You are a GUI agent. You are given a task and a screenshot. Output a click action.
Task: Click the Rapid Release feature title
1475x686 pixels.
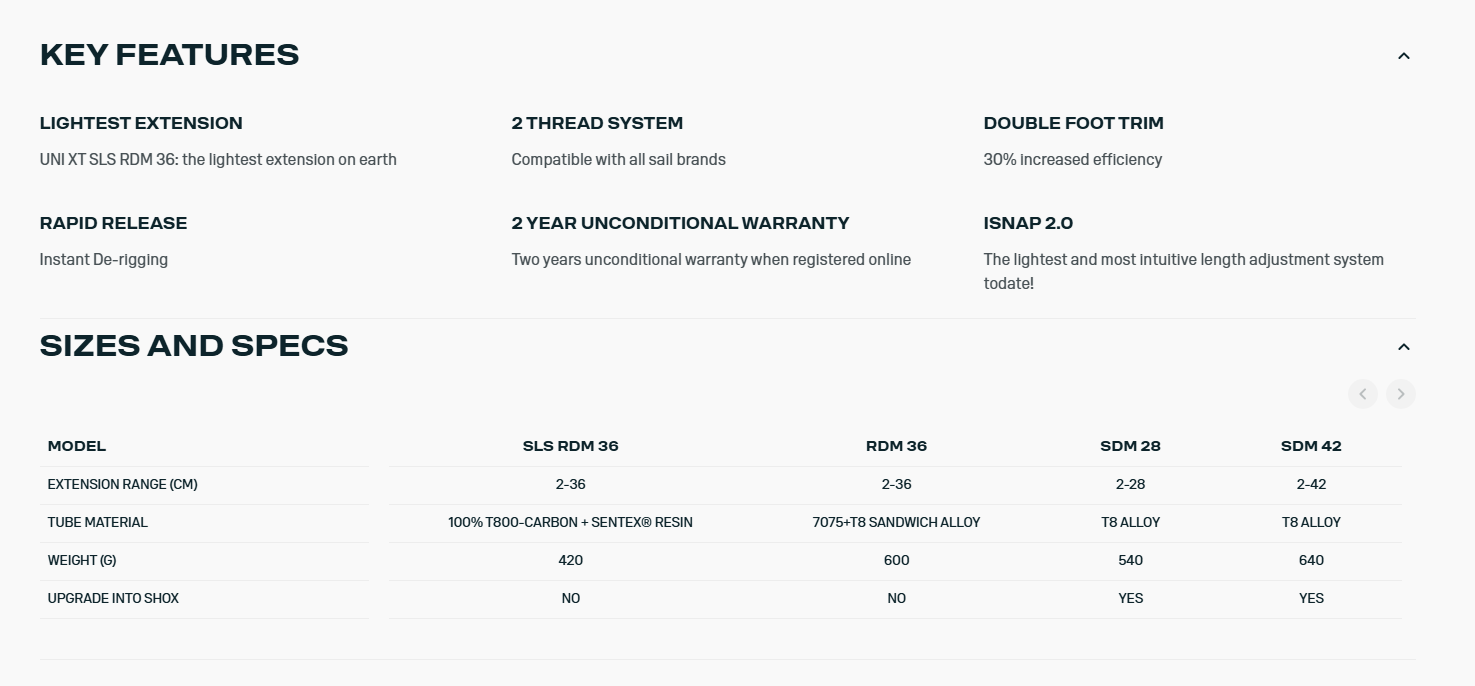[x=113, y=223]
